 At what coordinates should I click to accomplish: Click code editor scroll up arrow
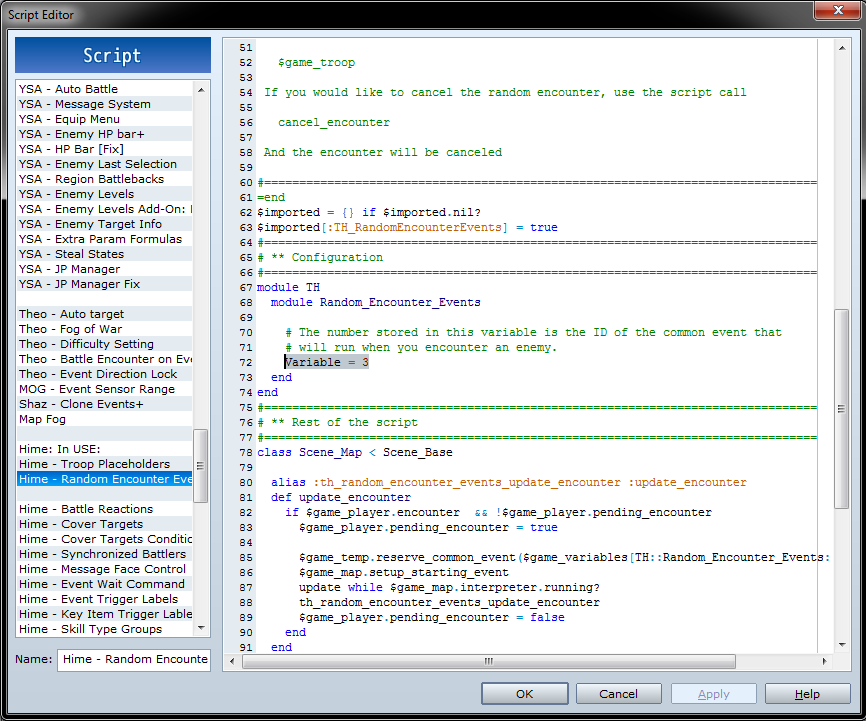[842, 48]
